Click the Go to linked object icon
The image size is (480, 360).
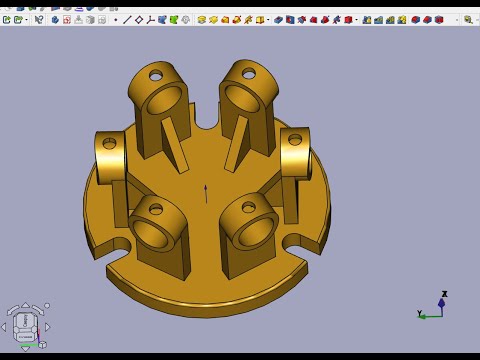[x=7, y=20]
